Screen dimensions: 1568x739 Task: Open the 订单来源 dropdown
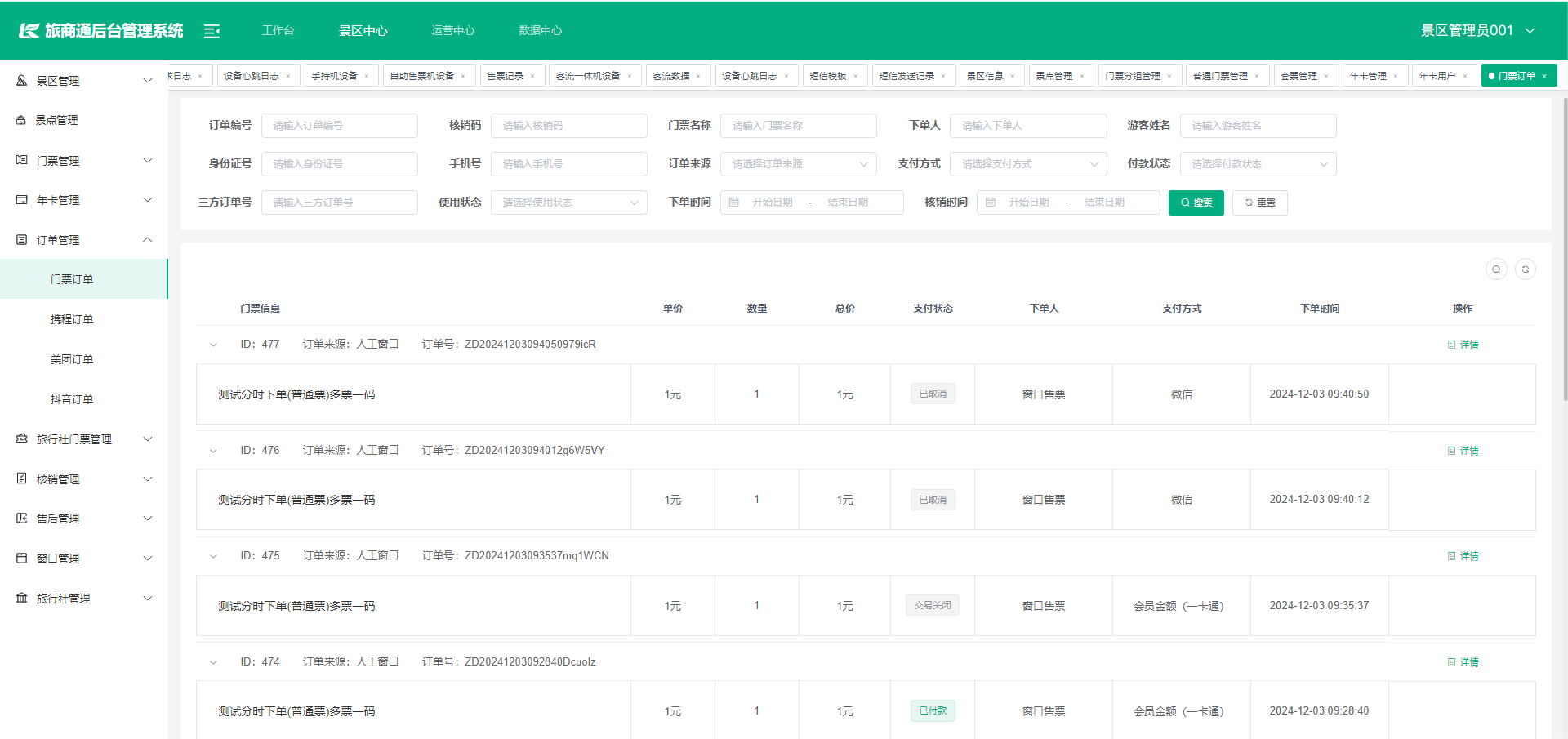click(799, 164)
